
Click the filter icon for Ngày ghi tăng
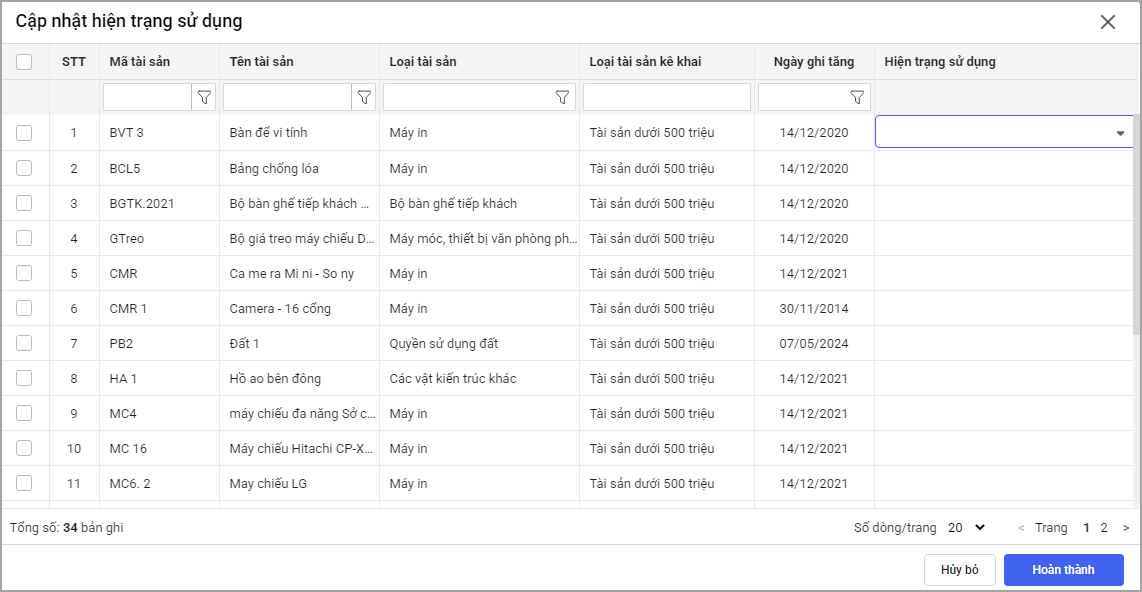(x=857, y=97)
